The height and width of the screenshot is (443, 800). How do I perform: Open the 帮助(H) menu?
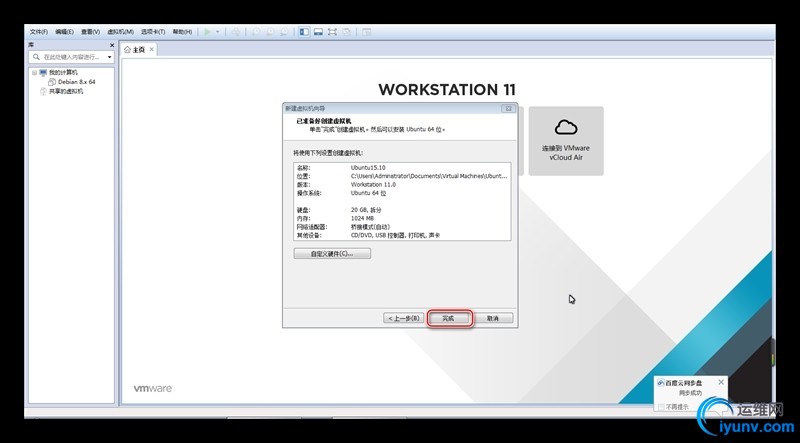(182, 32)
